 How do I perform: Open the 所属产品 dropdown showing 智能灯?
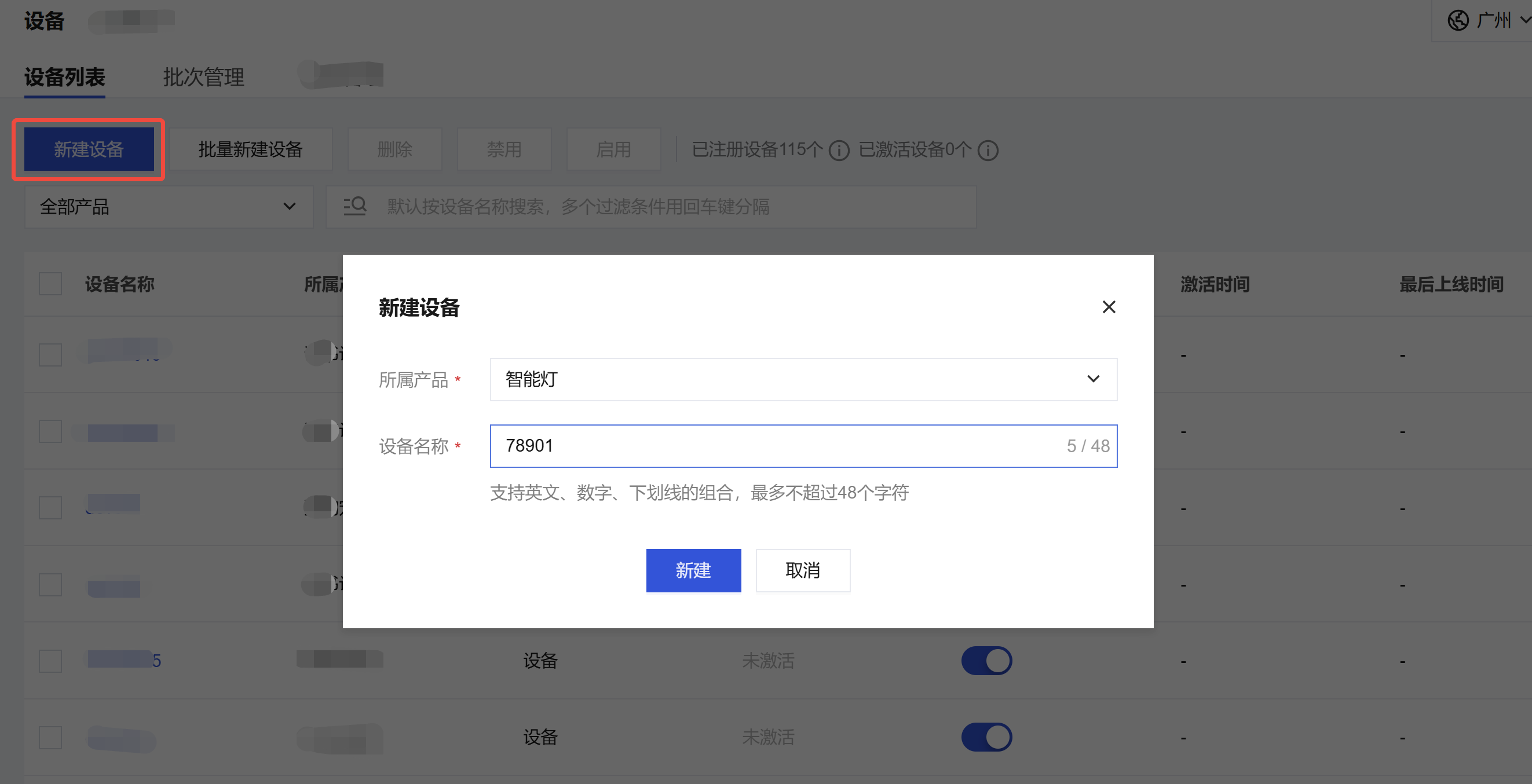pyautogui.click(x=803, y=379)
